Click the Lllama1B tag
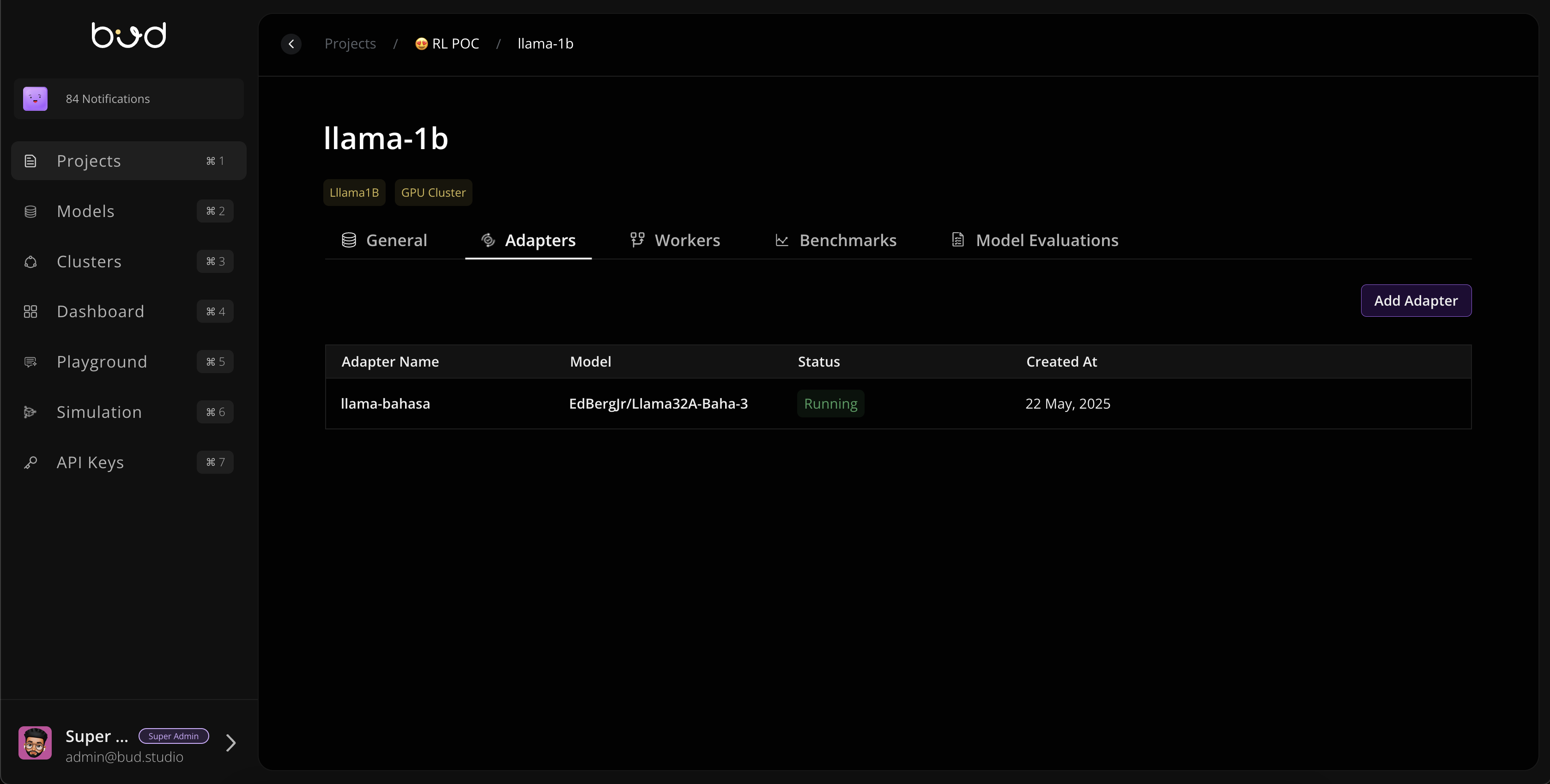1550x784 pixels. 354,192
